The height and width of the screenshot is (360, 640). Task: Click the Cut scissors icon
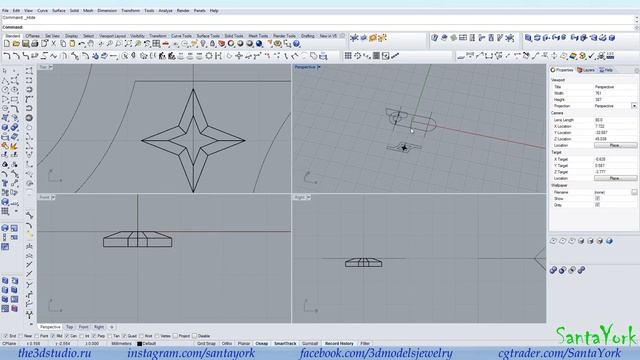point(53,44)
